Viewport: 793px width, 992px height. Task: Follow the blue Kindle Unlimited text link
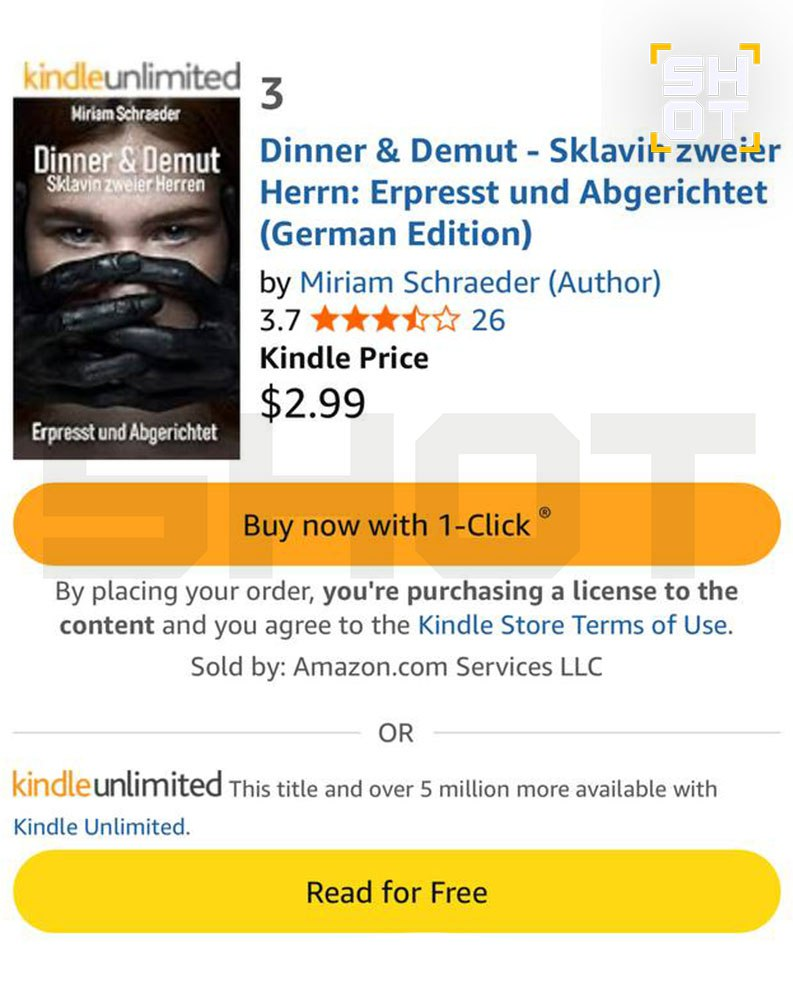click(100, 827)
